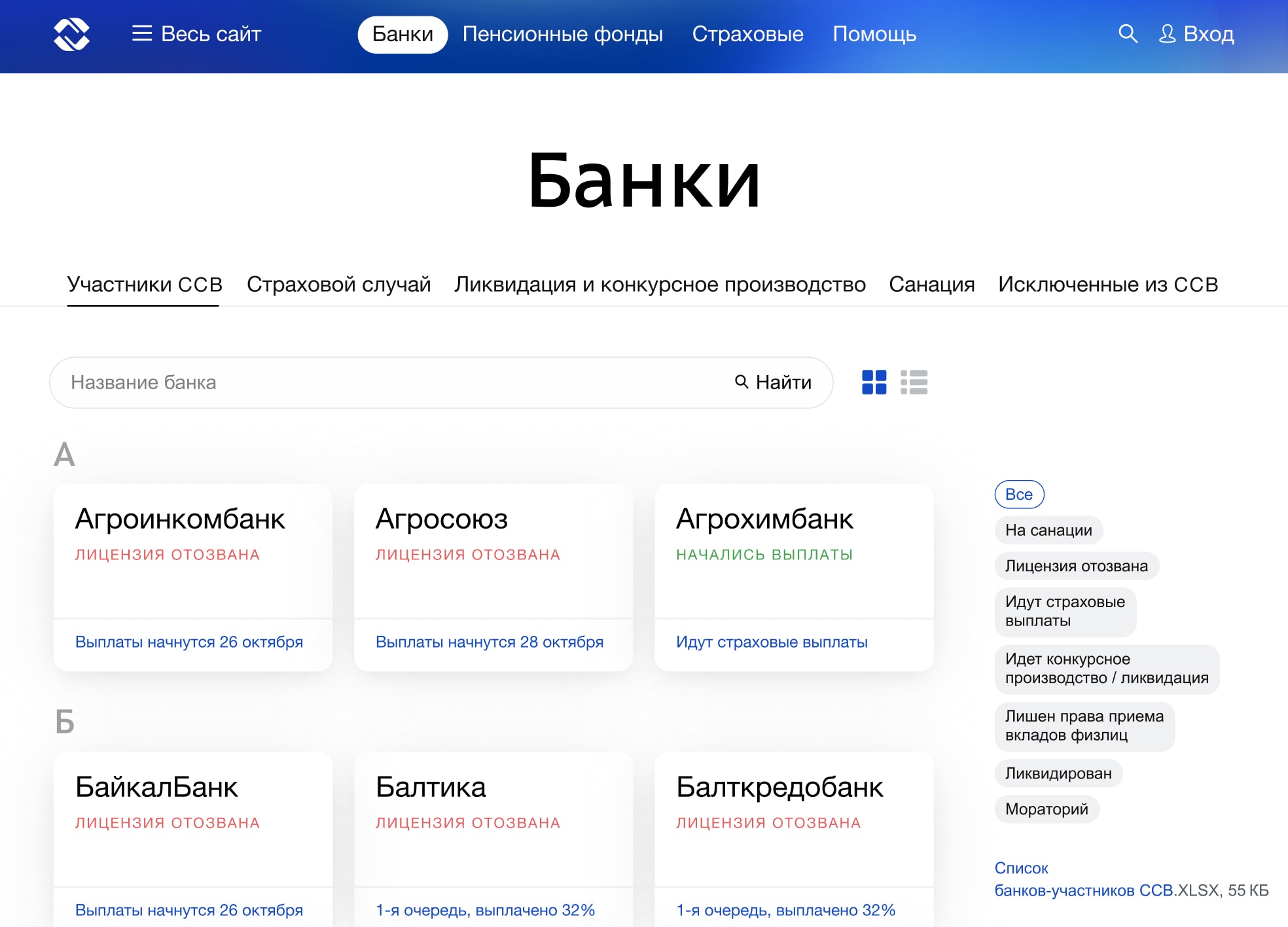Open the 'Страховой случай' tab
Image resolution: width=1288 pixels, height=927 pixels.
(x=338, y=285)
